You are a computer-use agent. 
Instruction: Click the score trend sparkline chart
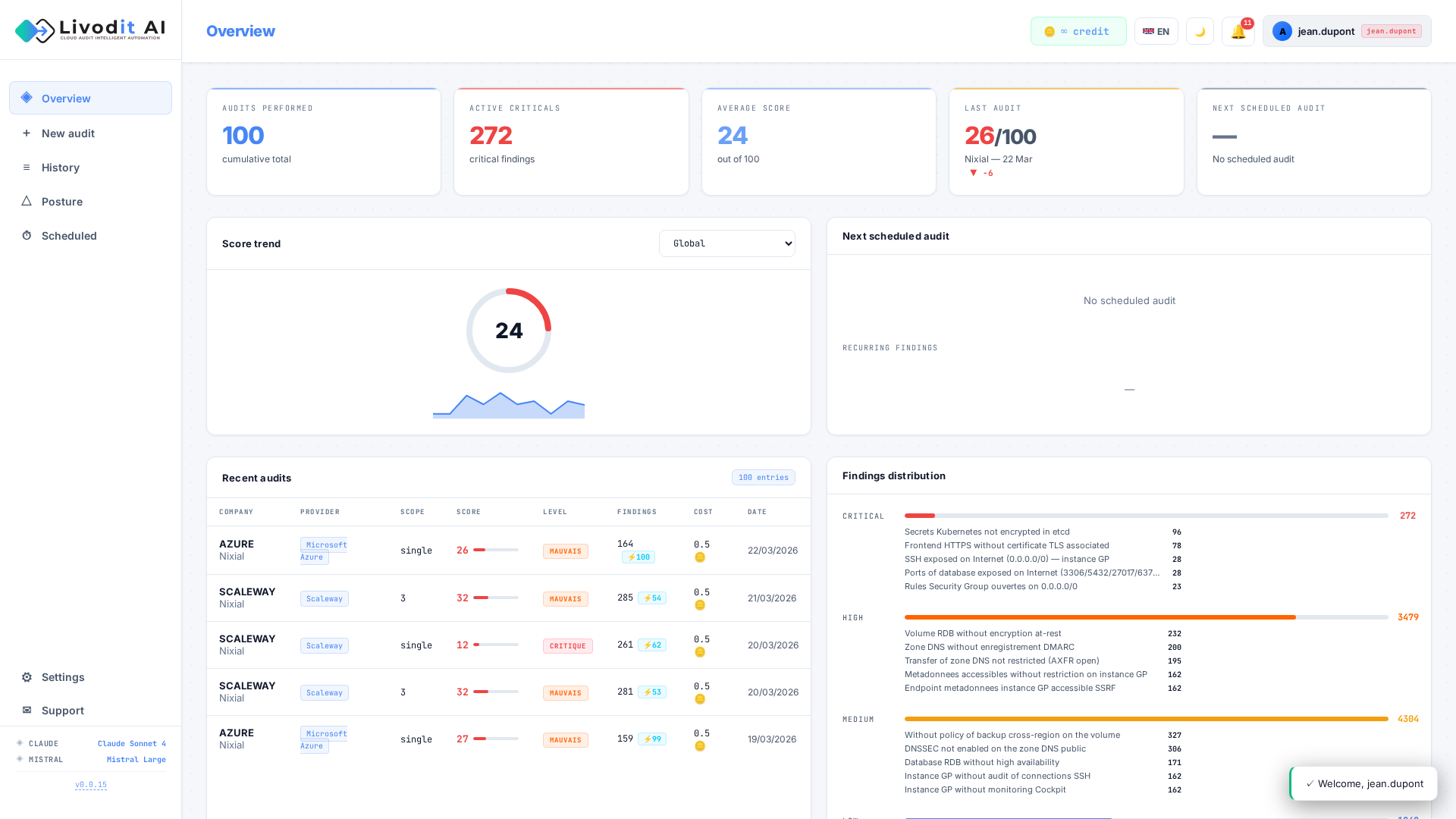pos(508,406)
